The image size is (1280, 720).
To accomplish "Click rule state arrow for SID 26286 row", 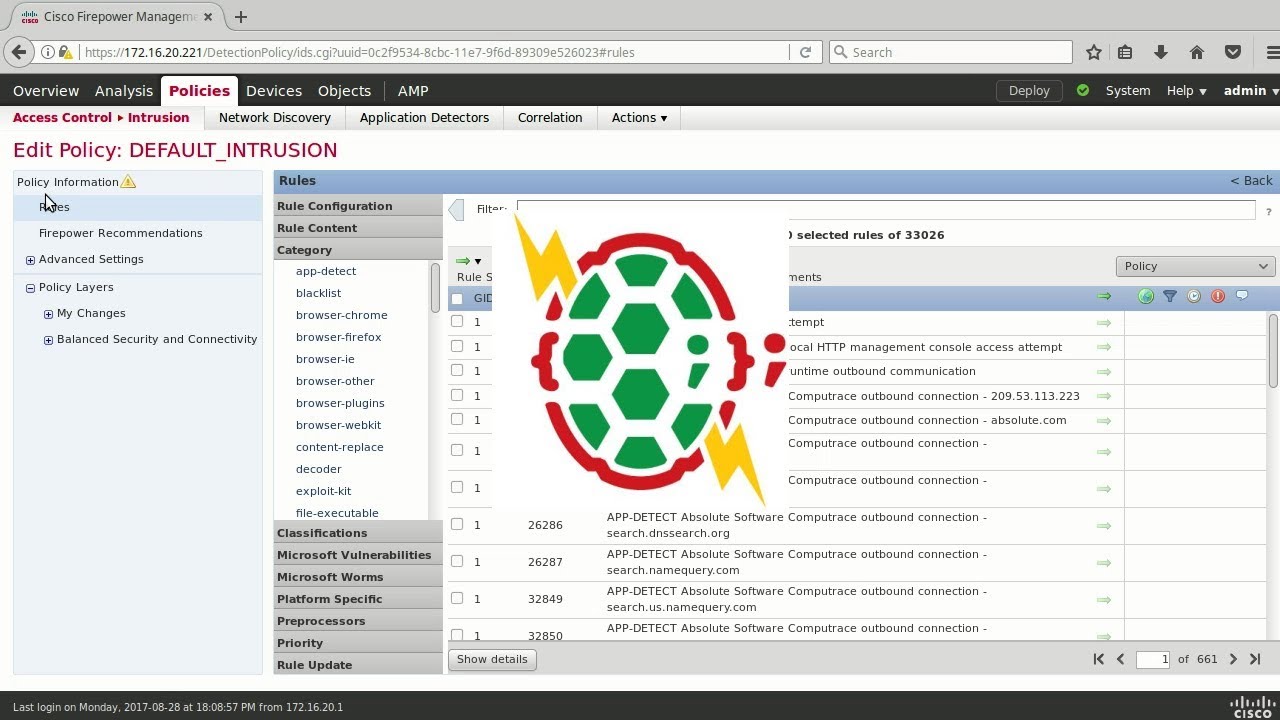I will tap(1104, 526).
